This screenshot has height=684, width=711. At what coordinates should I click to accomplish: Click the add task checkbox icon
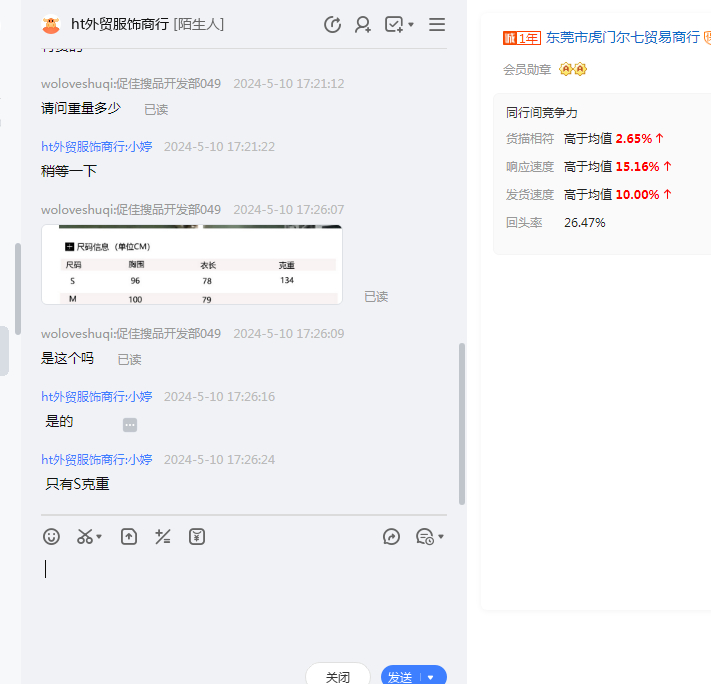pos(394,25)
